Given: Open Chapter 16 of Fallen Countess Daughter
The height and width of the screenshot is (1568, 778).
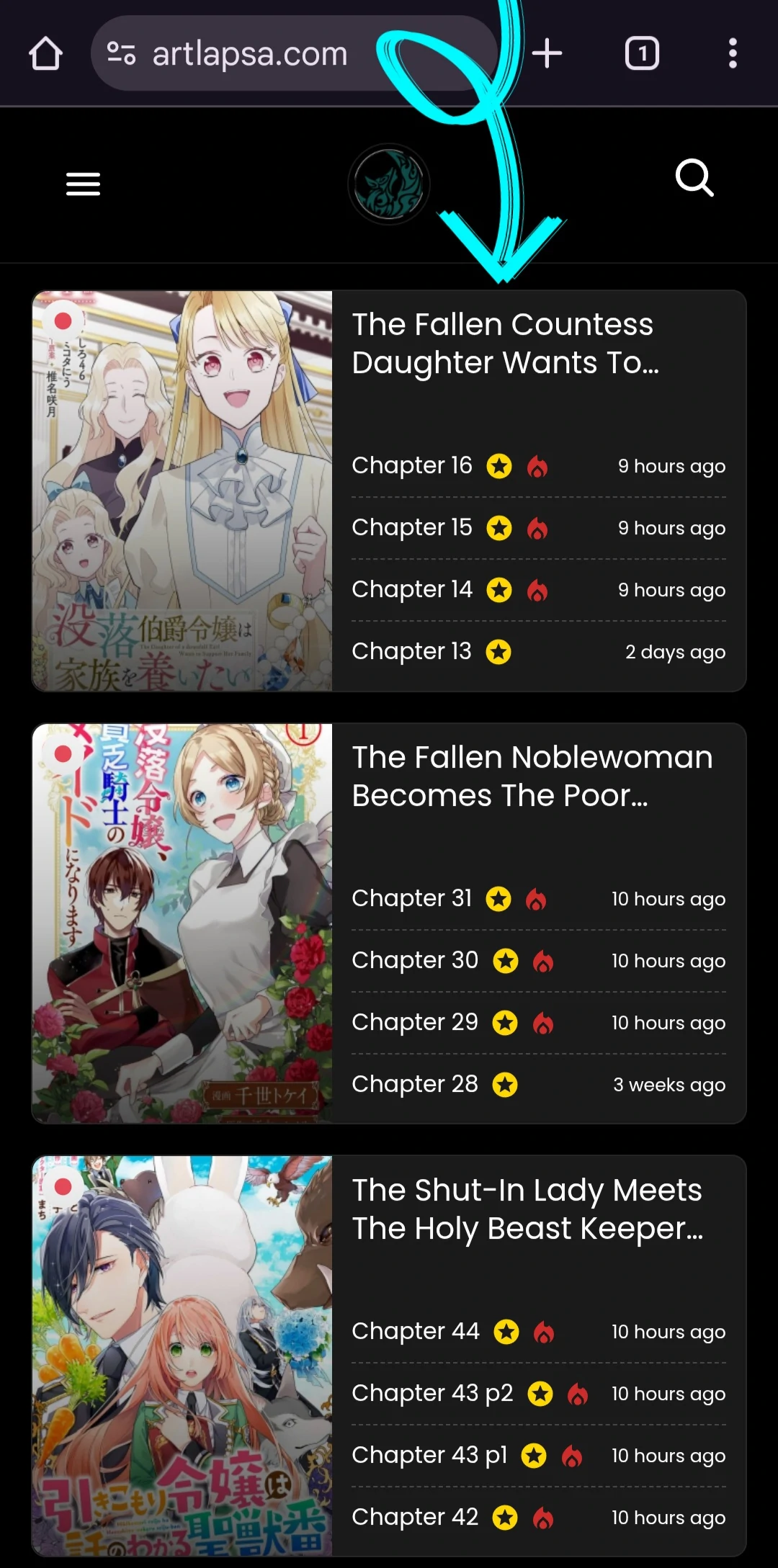Looking at the screenshot, I should click(412, 465).
